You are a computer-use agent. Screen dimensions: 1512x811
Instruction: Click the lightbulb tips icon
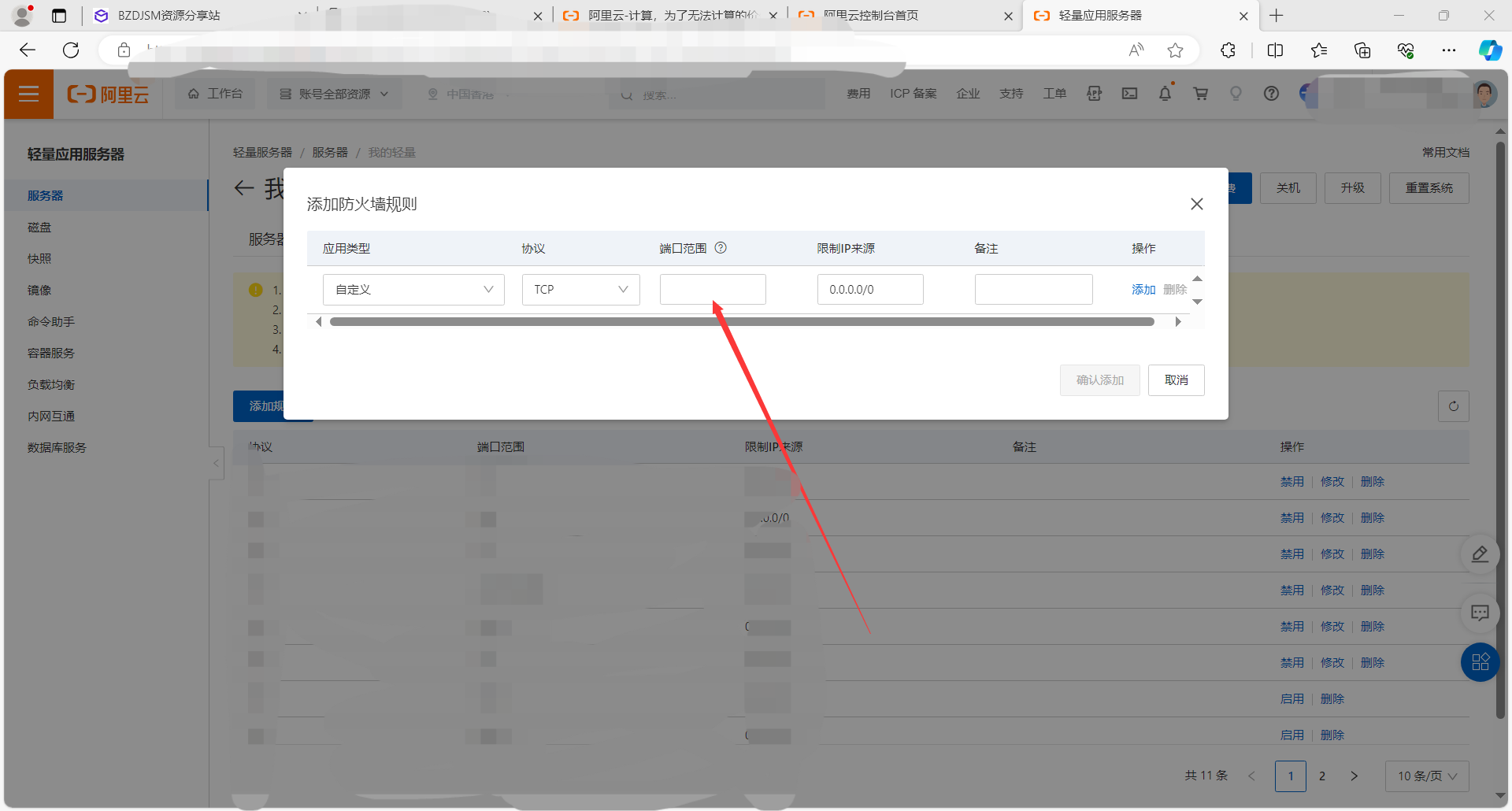(1236, 94)
